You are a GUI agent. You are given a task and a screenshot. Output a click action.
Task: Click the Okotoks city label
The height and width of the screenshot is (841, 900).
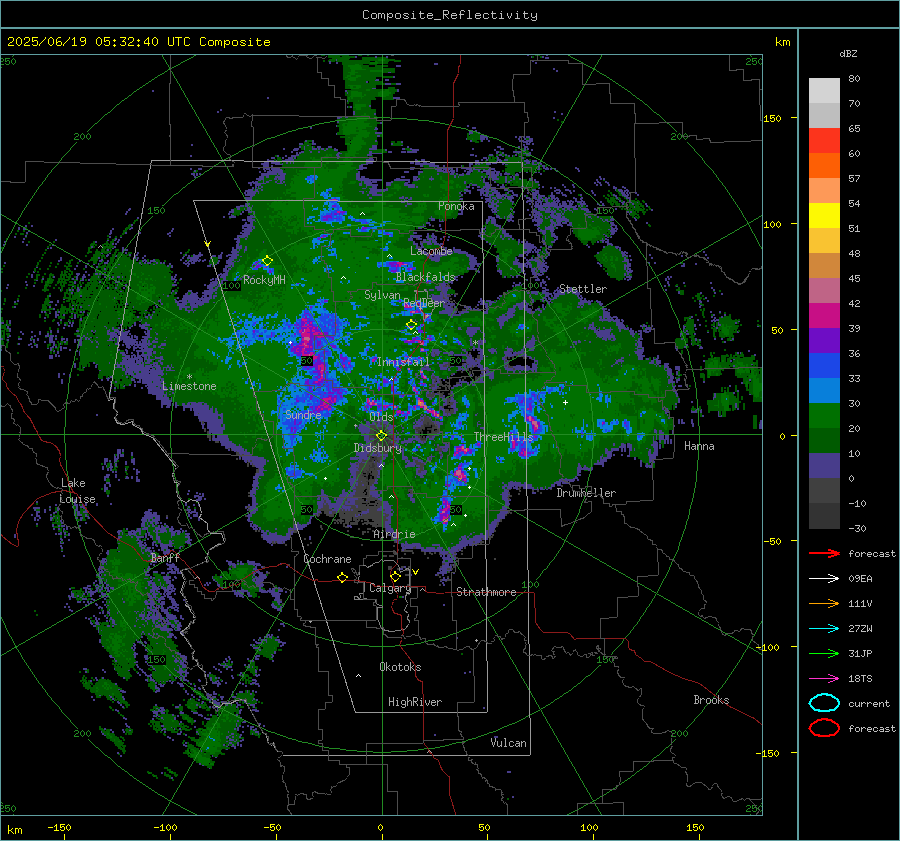pos(400,667)
